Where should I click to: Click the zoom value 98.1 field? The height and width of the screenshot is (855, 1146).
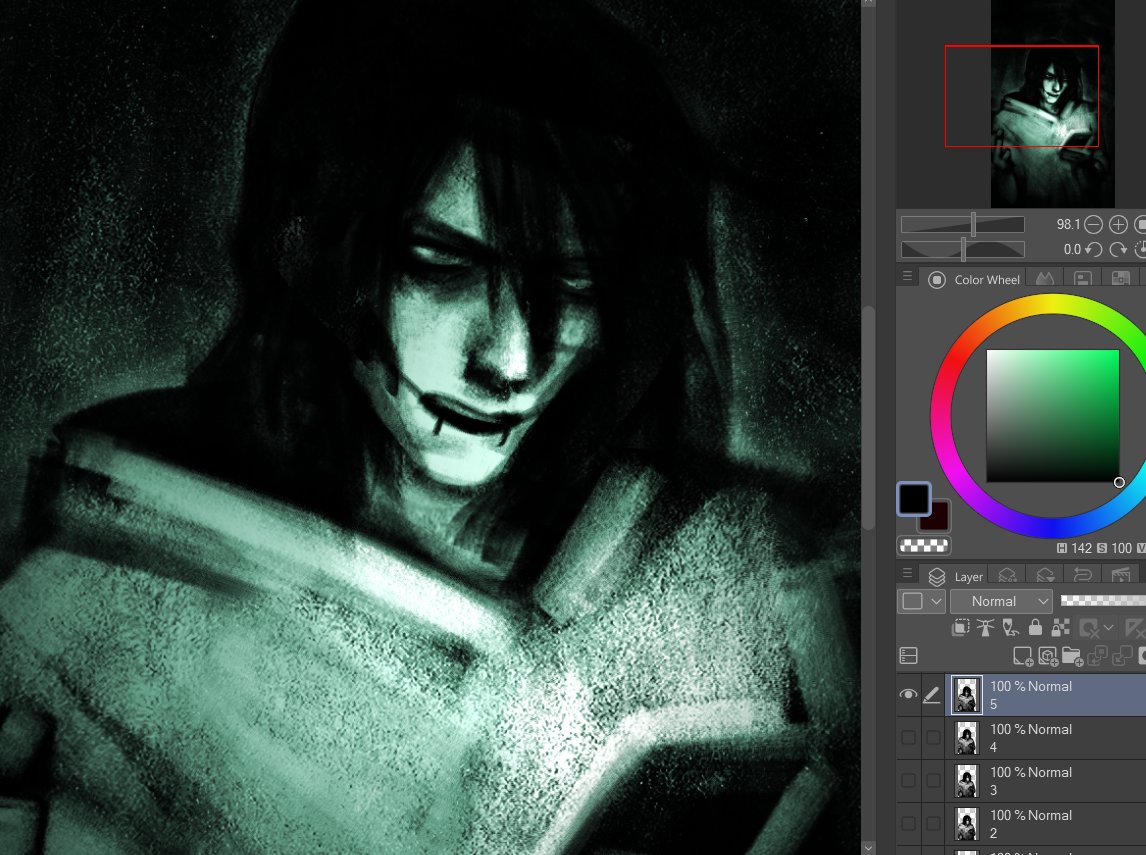[x=1068, y=224]
